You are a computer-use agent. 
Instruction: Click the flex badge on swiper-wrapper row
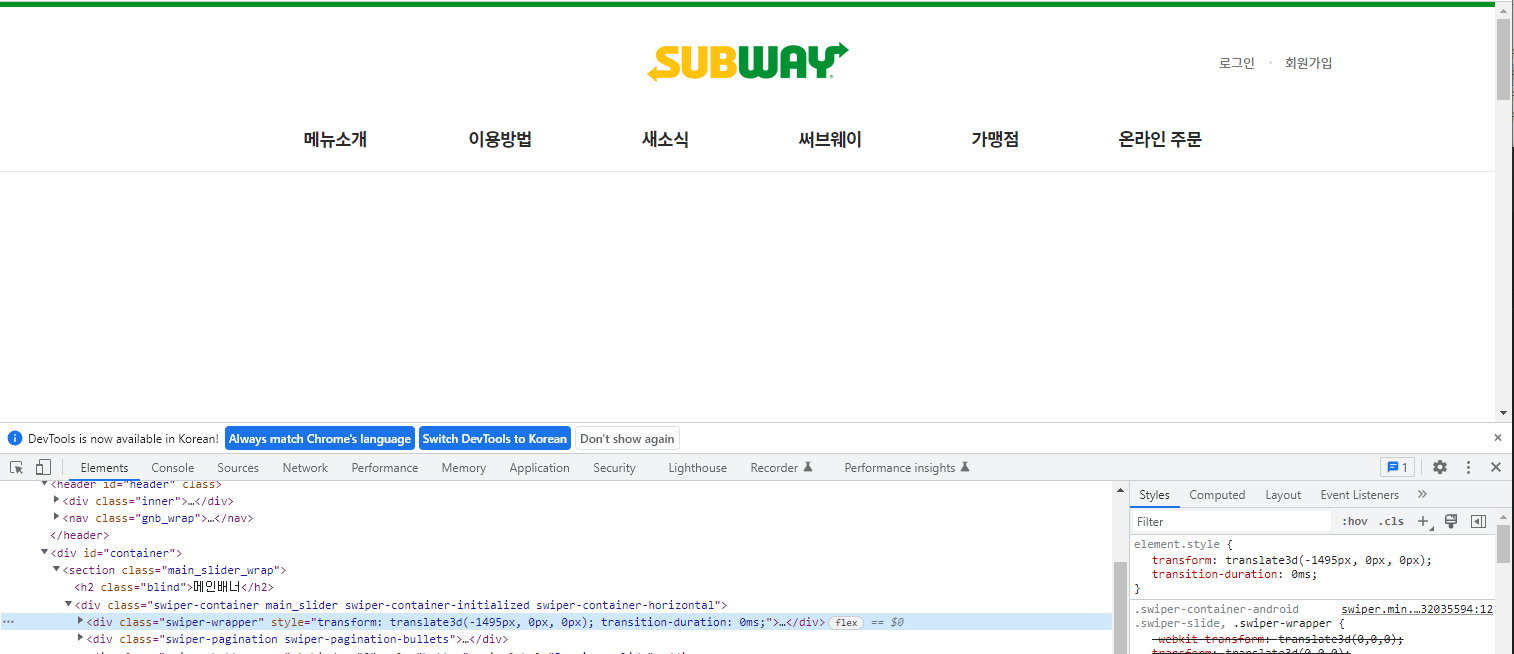[x=846, y=622]
